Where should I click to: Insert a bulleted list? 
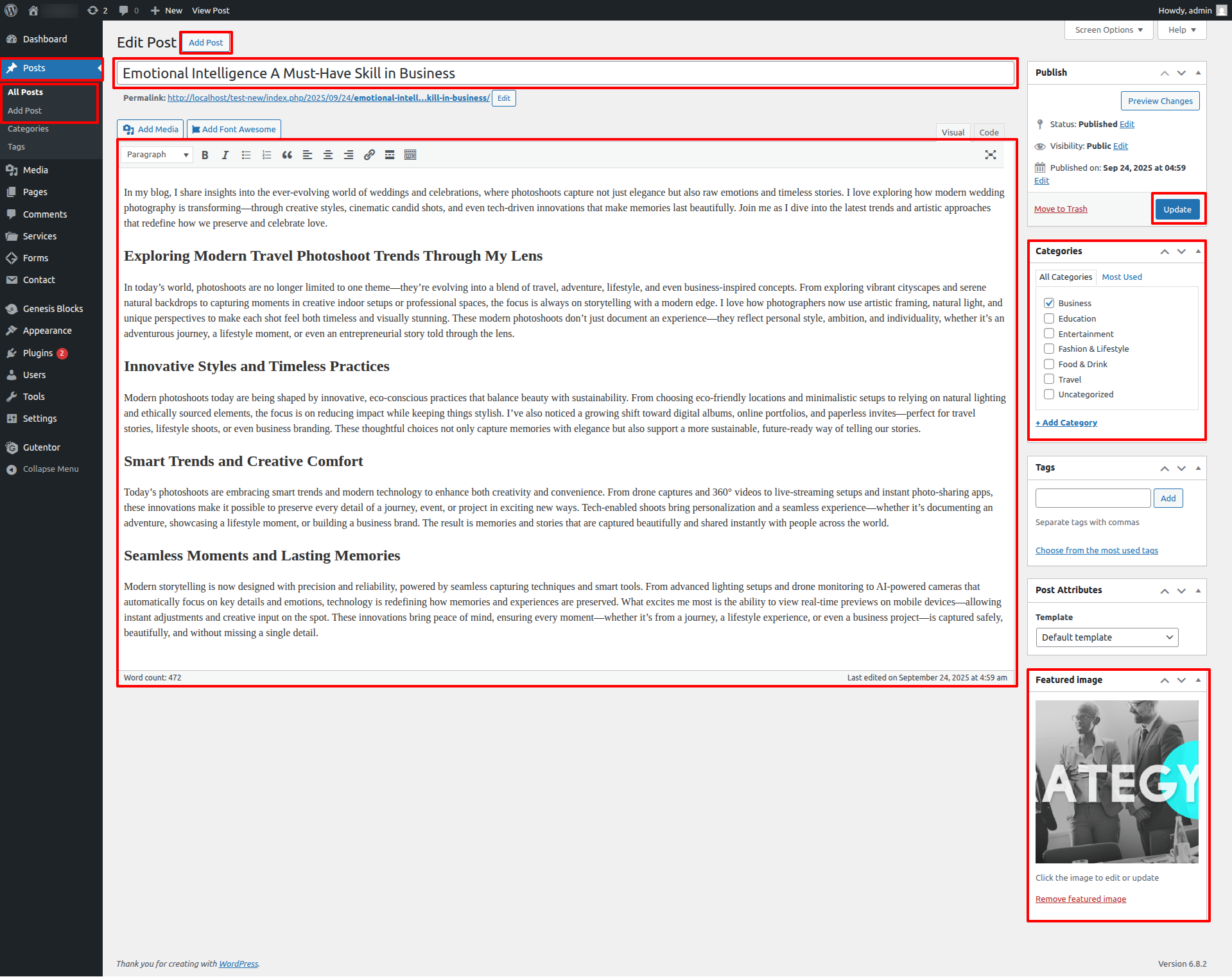[246, 155]
